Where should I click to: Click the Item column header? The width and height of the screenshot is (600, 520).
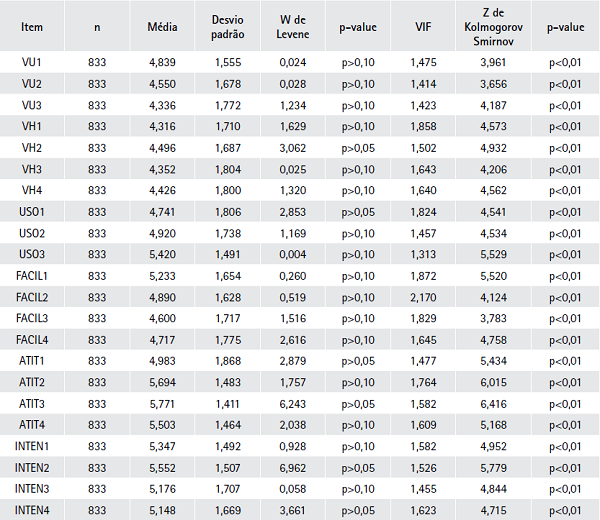click(32, 29)
